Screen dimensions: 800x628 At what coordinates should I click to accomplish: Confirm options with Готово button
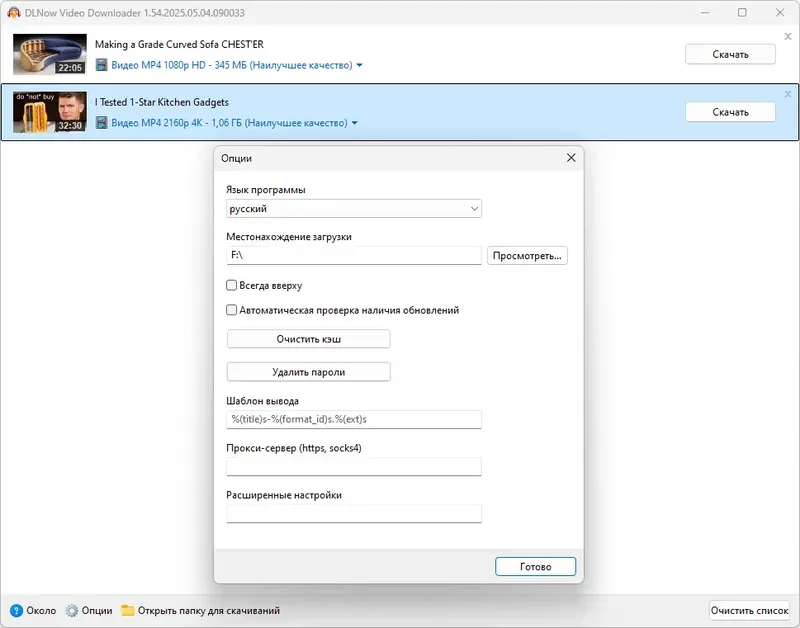point(535,567)
